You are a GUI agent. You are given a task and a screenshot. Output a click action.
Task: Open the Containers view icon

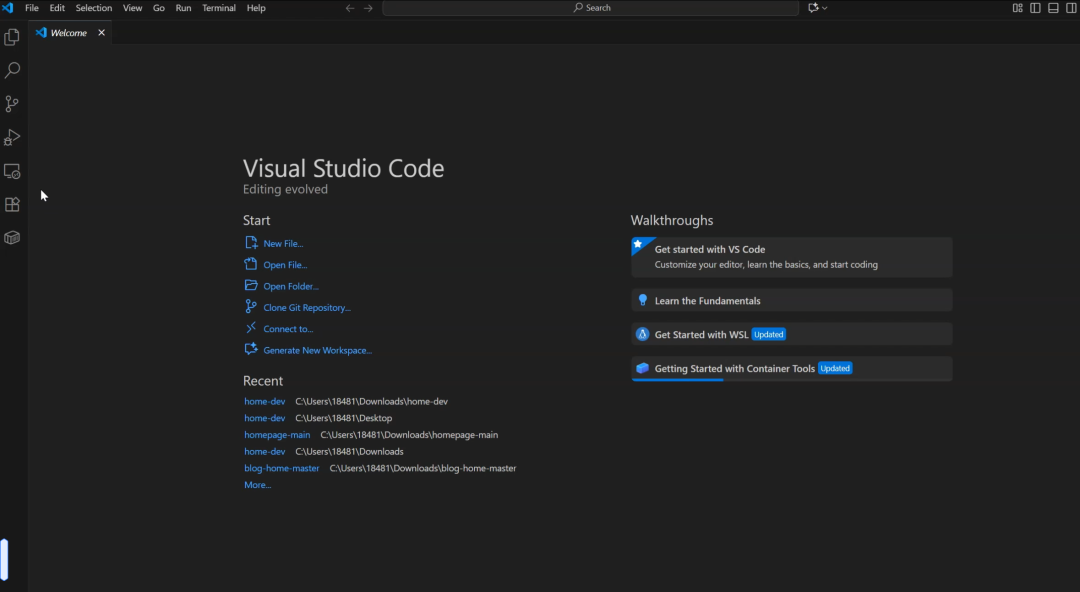pos(12,238)
